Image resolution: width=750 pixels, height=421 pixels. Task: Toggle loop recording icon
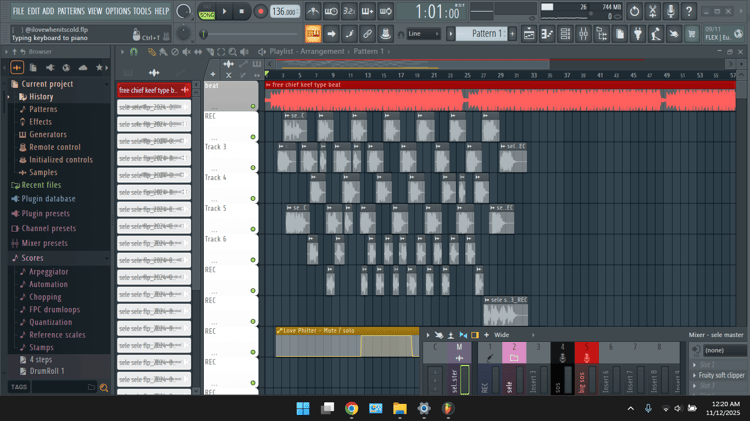point(386,11)
